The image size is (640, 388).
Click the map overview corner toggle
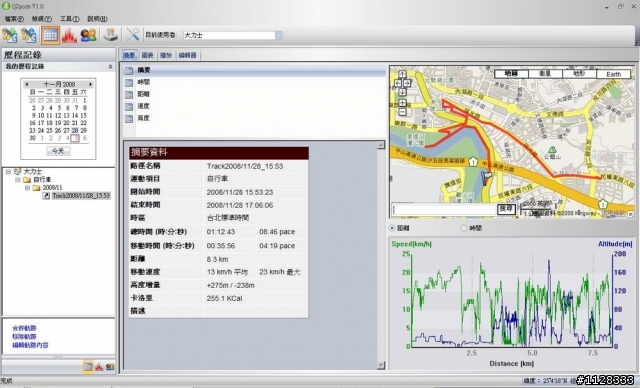(x=631, y=214)
